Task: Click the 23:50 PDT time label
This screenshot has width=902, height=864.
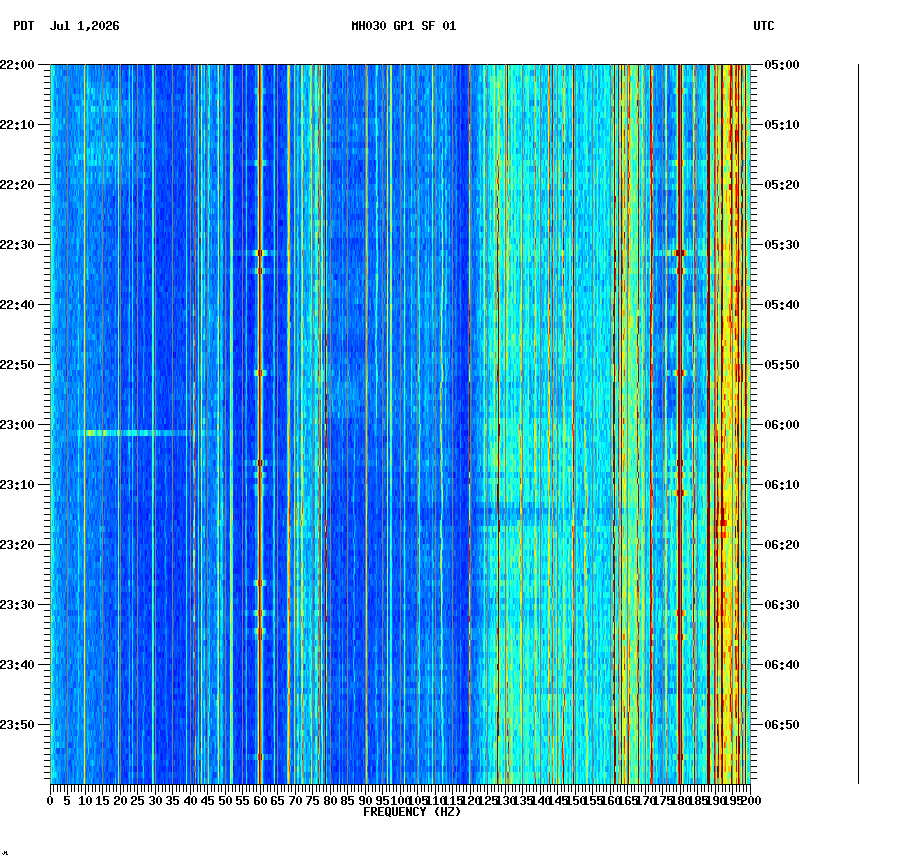Action: pyautogui.click(x=17, y=725)
